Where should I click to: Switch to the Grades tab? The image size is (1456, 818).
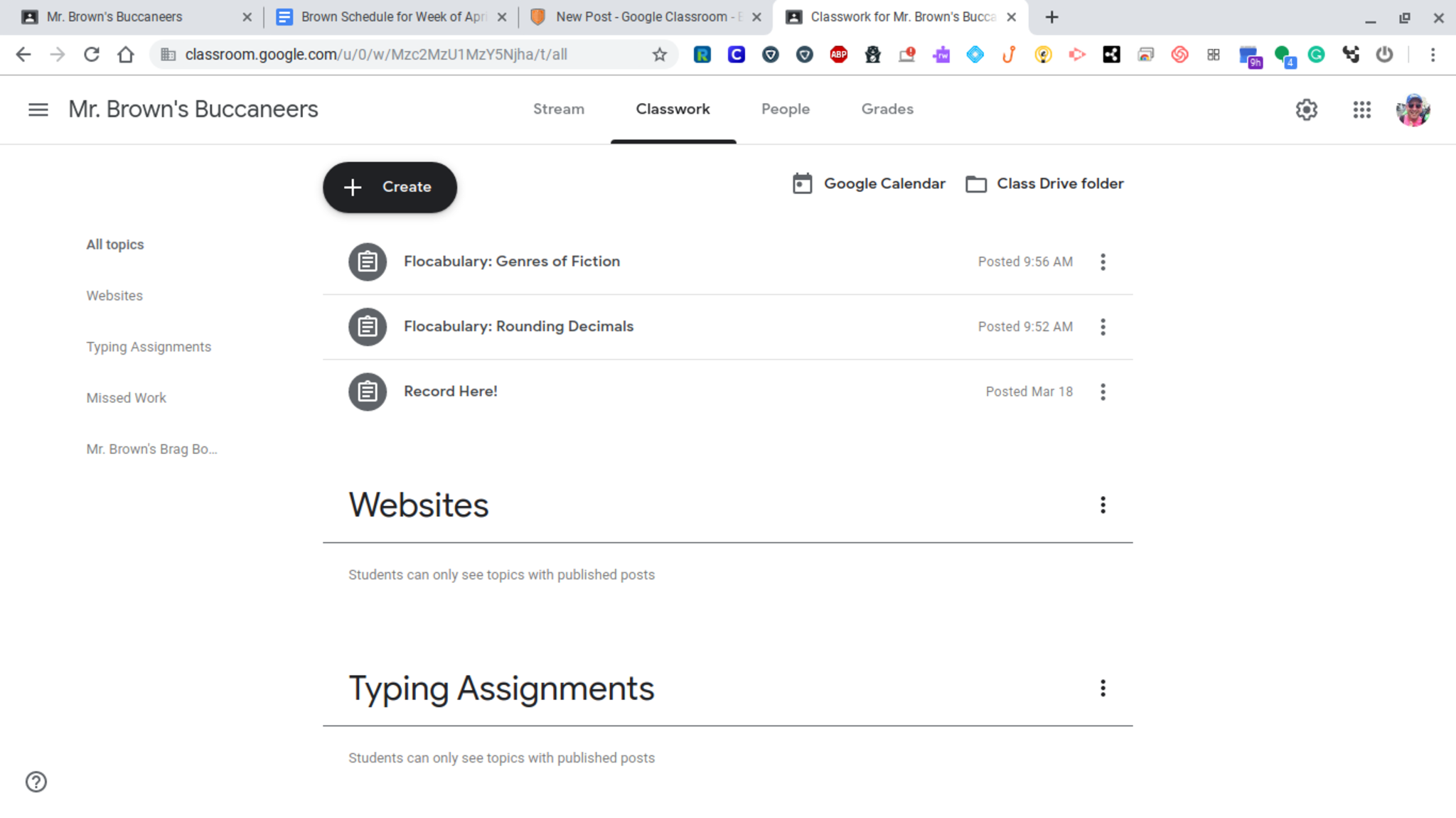tap(887, 109)
